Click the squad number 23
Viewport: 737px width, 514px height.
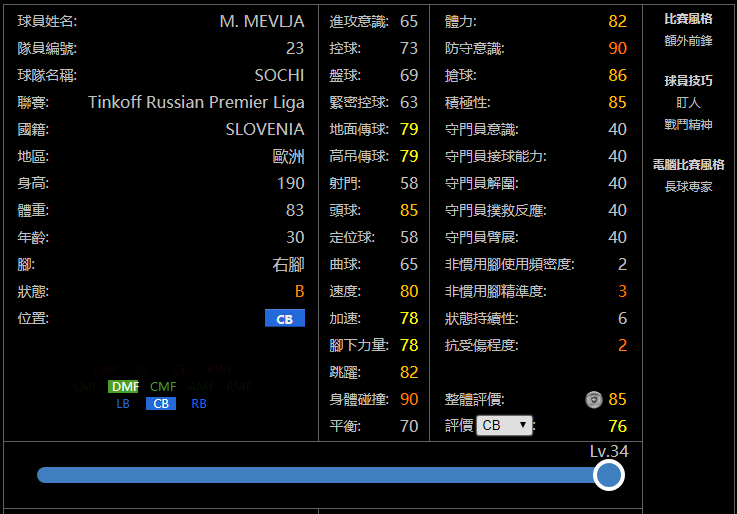coord(295,48)
